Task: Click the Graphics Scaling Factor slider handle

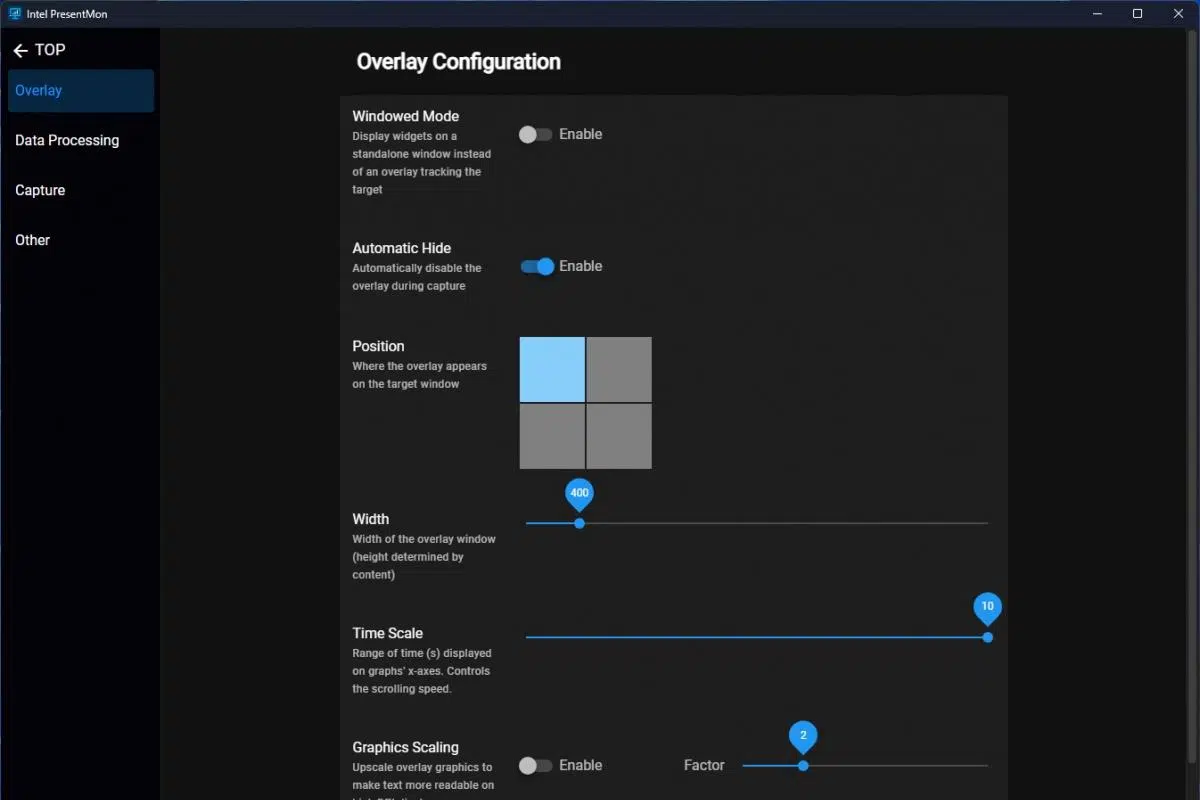Action: click(803, 766)
